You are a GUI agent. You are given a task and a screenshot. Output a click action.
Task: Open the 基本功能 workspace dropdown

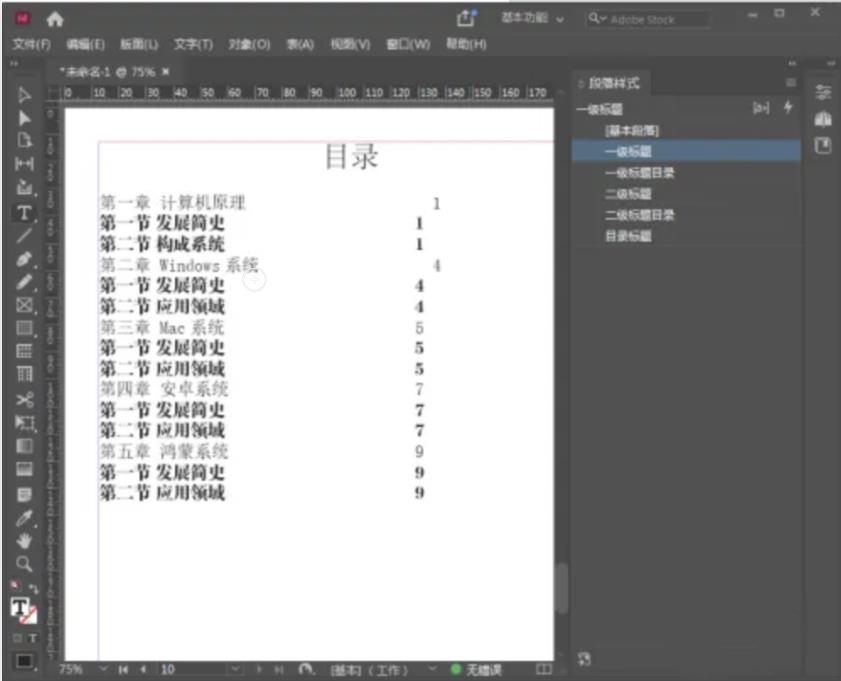(532, 19)
